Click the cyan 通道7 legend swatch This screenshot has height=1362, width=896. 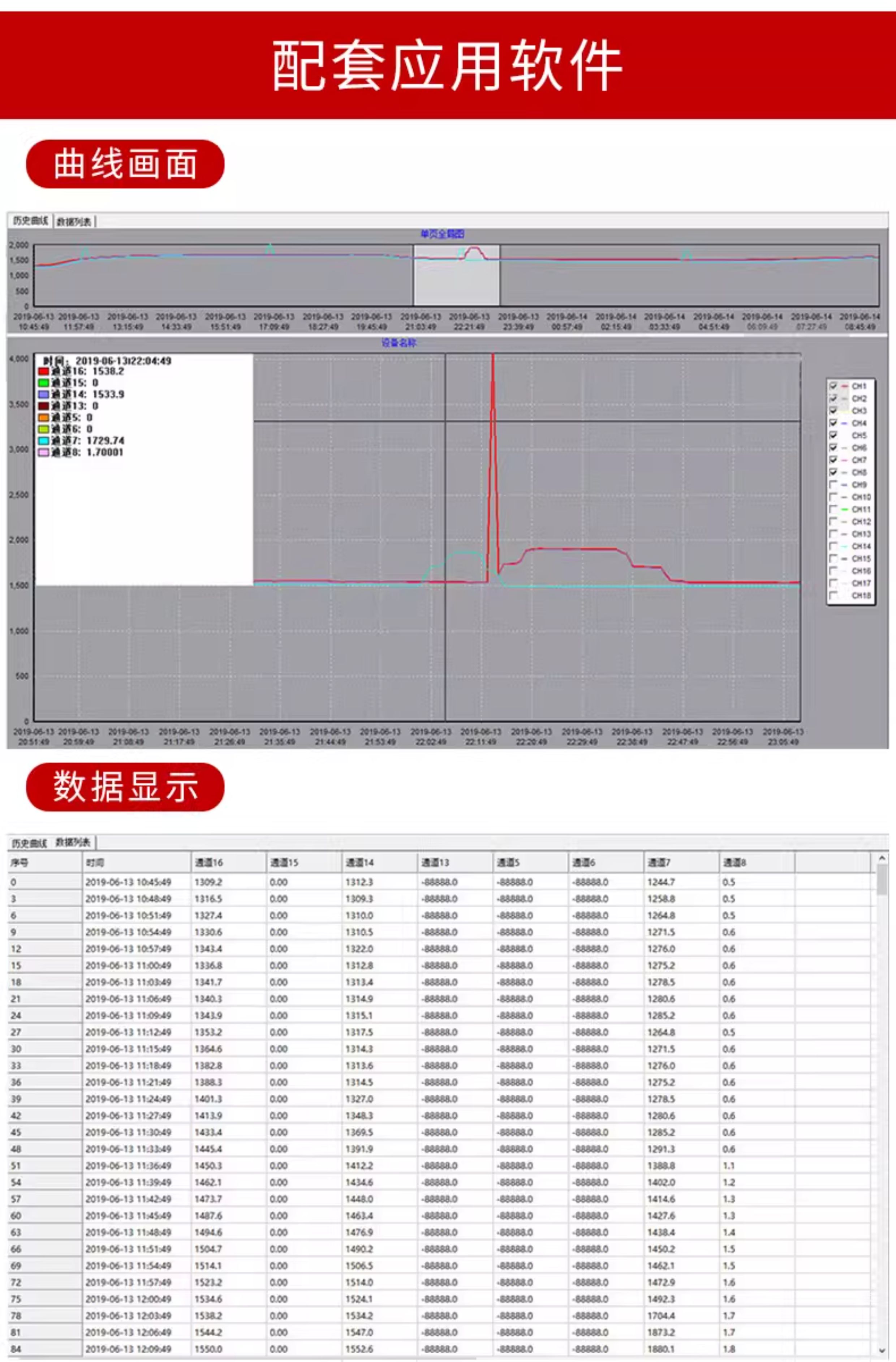tap(43, 441)
